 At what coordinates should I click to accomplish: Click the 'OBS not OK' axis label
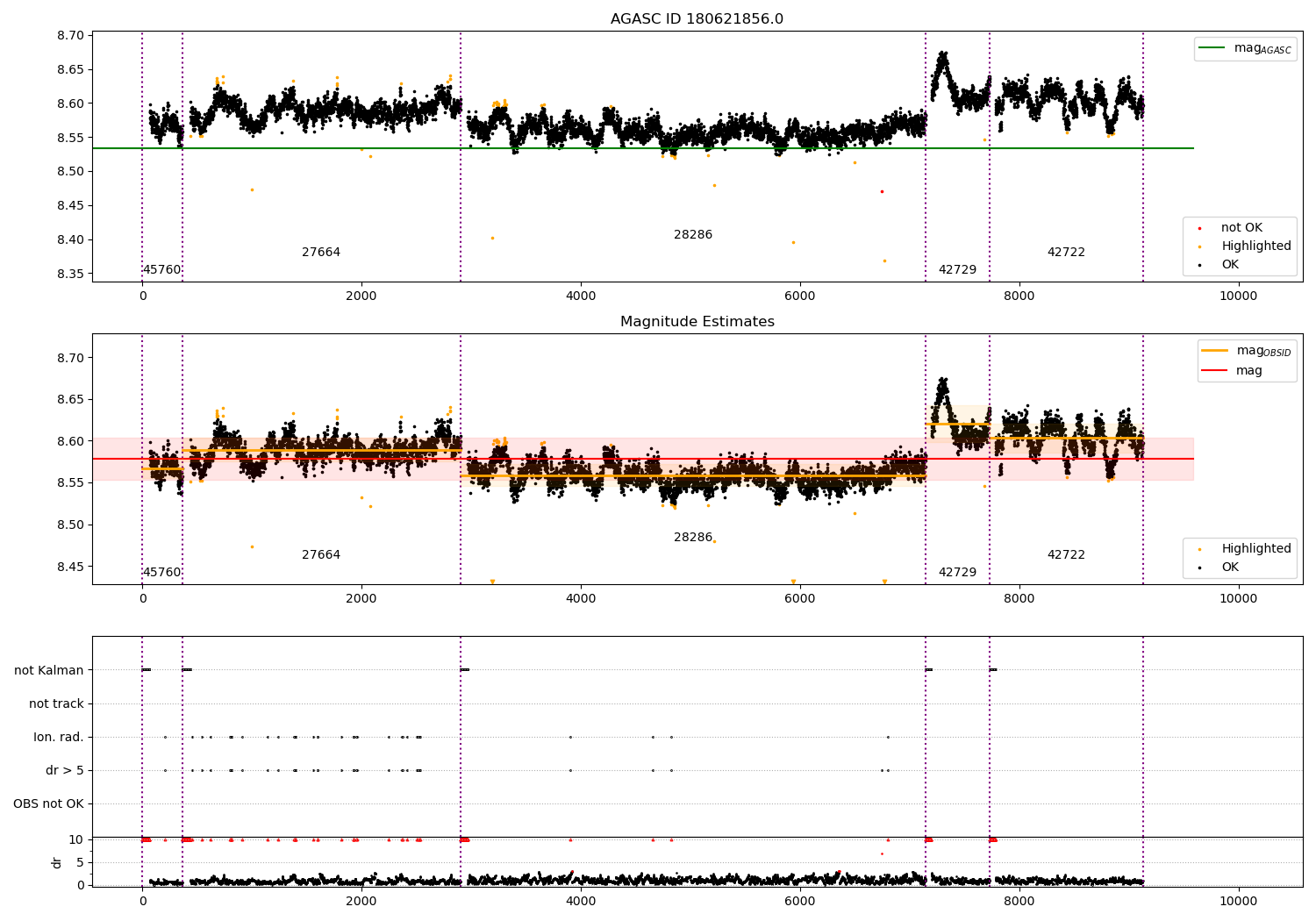48,804
